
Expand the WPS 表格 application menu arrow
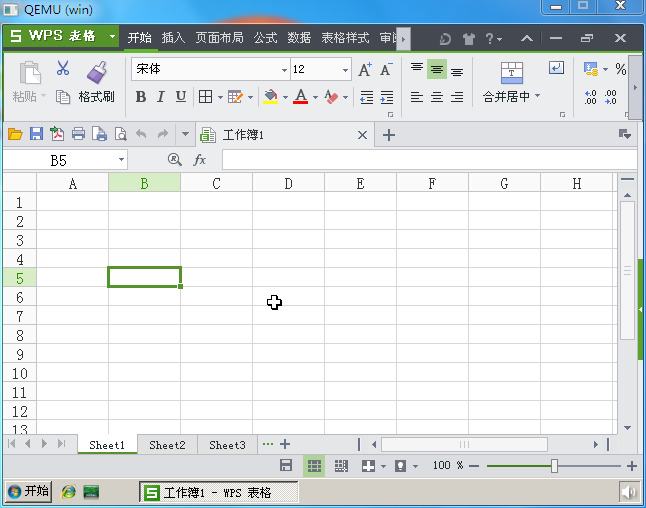point(112,36)
